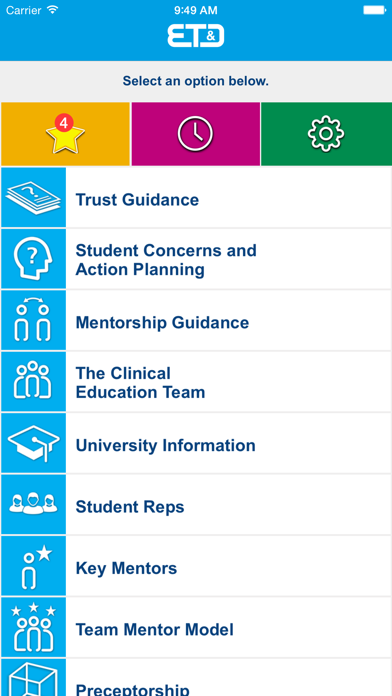392x696 pixels.
Task: Open settings with the gear icon
Action: (x=326, y=134)
